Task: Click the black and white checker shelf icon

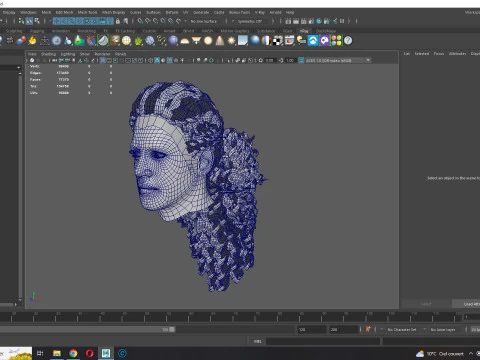Action: (278, 41)
